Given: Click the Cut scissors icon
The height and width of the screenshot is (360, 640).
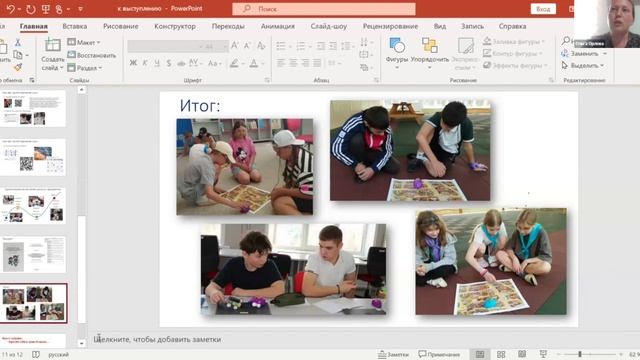Looking at the screenshot, I should (x=18, y=42).
